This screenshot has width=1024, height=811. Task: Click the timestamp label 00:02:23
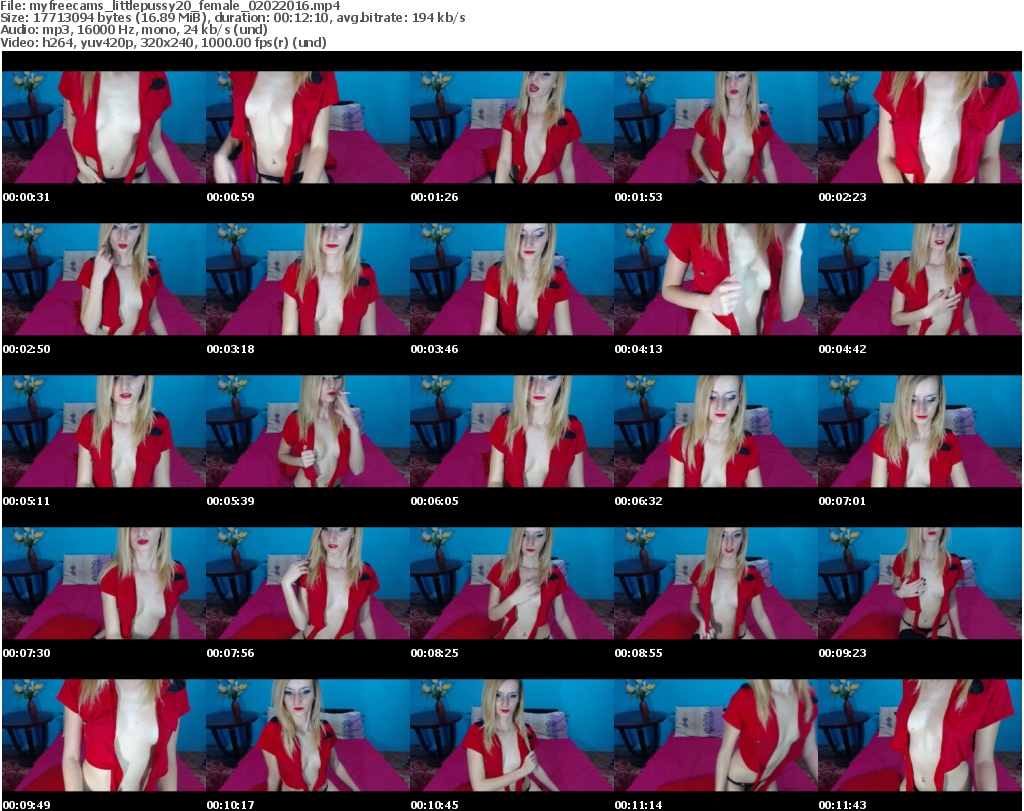coord(842,197)
